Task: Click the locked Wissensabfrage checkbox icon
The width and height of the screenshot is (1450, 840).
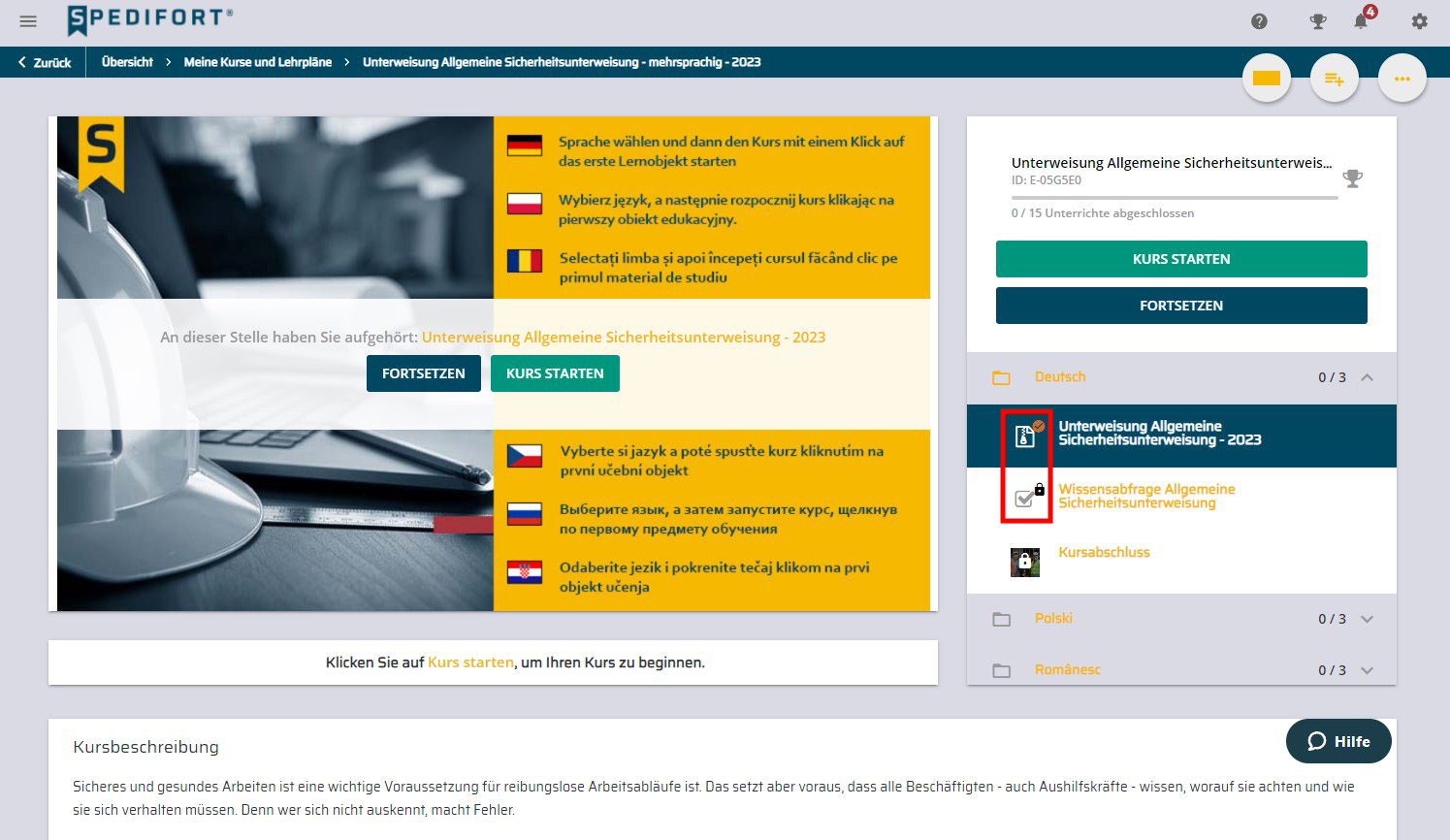Action: point(1024,498)
